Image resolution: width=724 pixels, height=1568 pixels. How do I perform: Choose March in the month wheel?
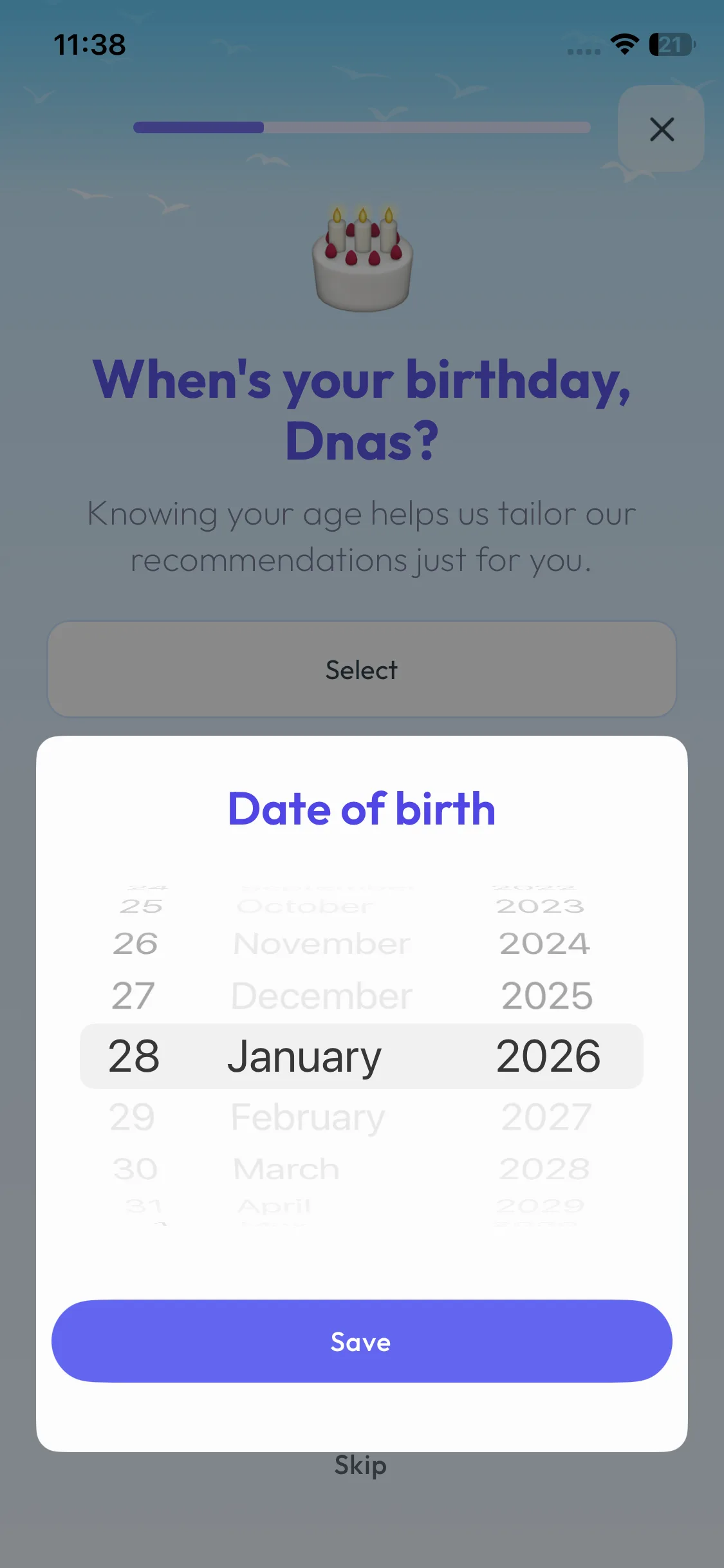286,1169
